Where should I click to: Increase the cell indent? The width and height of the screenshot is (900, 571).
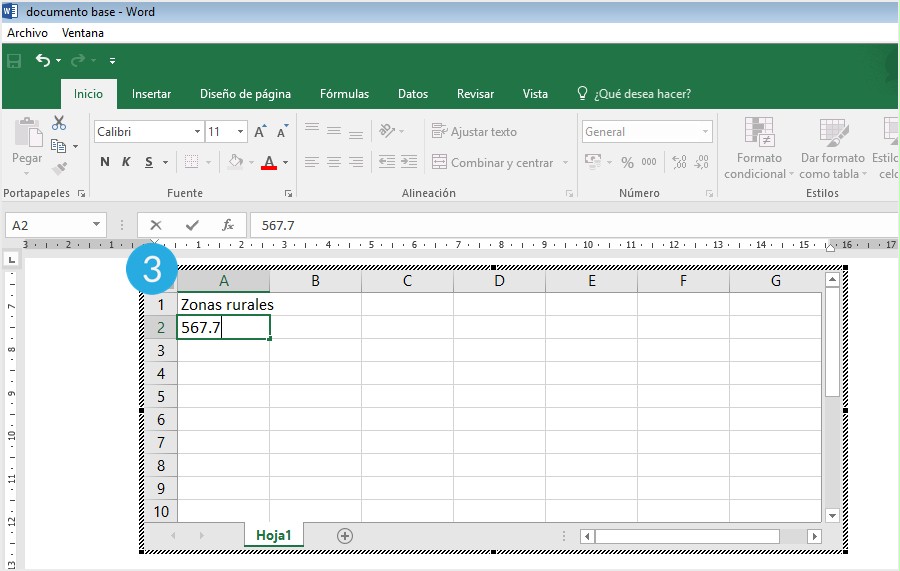coord(409,162)
